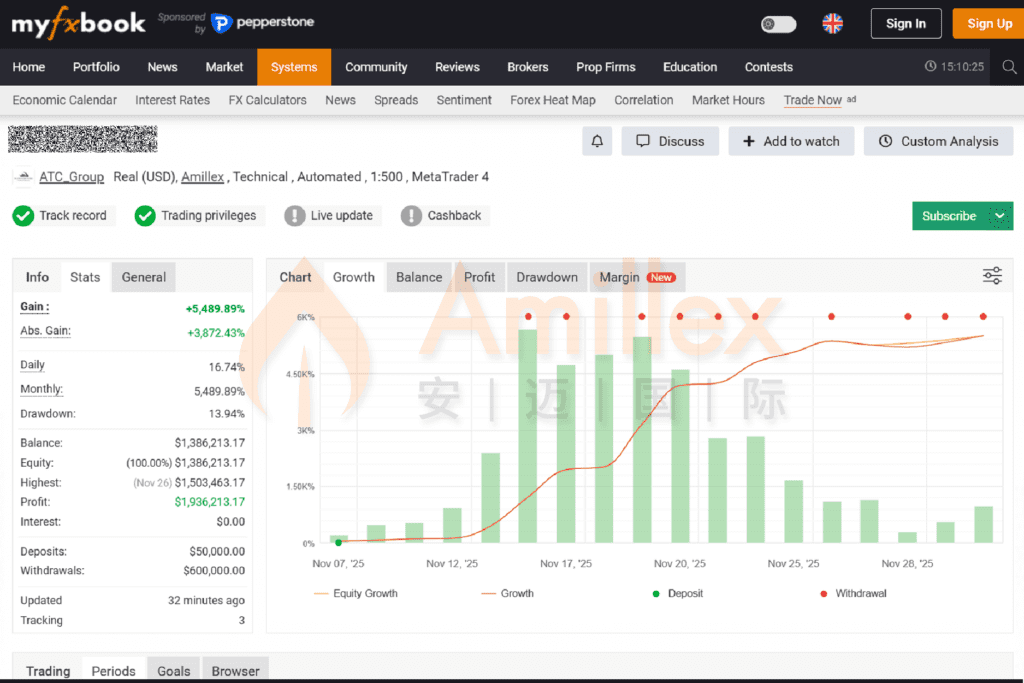Open the Systems navigation menu
1024x683 pixels.
tap(294, 67)
